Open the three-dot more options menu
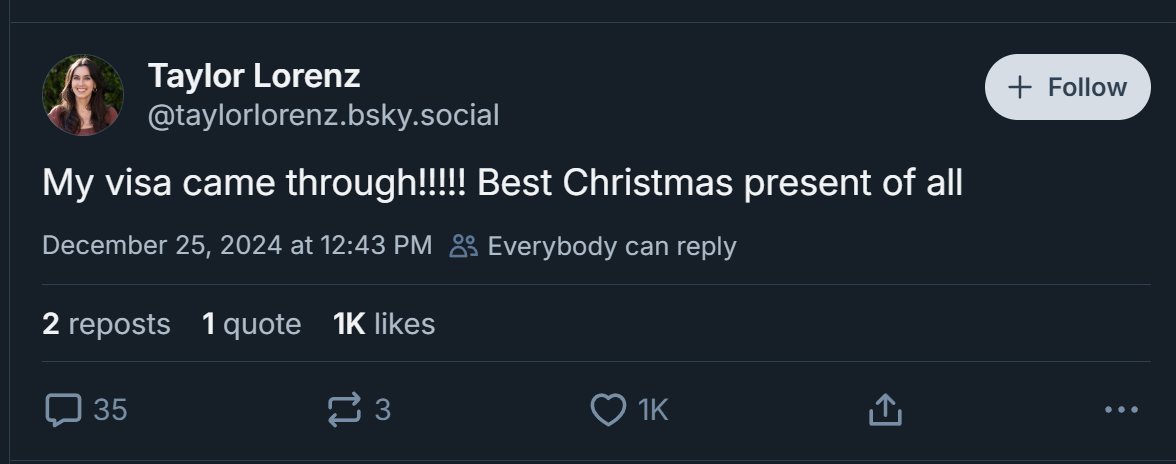Screen dimensions: 1176x464 click(x=1121, y=409)
